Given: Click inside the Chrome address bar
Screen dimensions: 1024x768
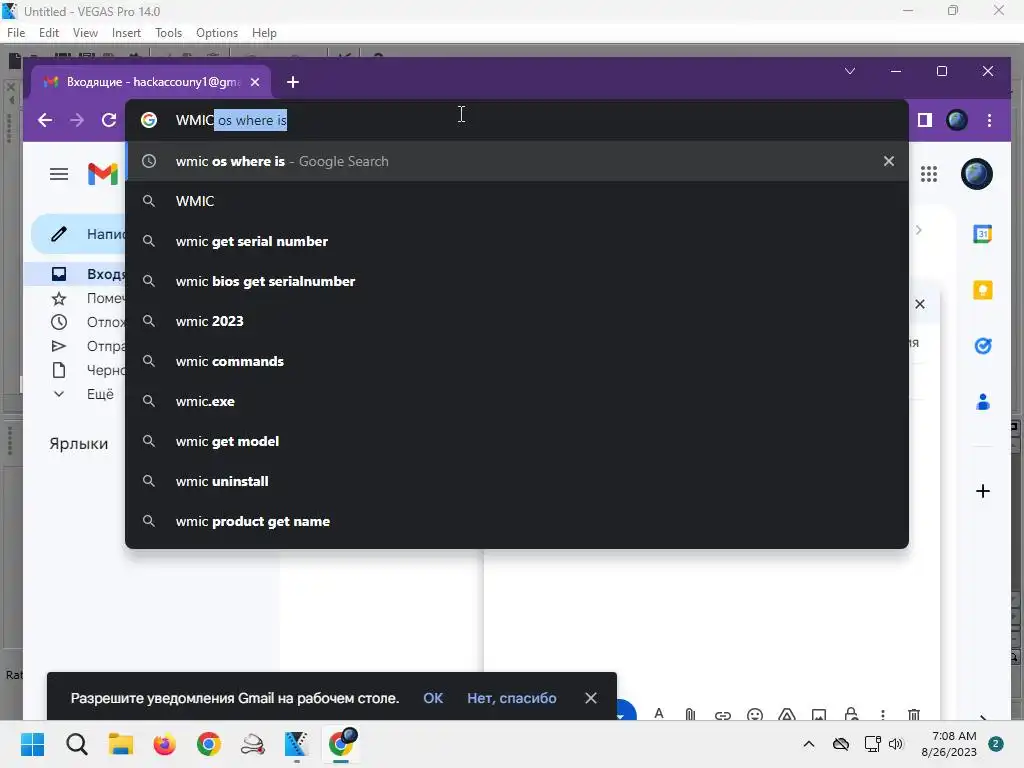Looking at the screenshot, I should 517,120.
